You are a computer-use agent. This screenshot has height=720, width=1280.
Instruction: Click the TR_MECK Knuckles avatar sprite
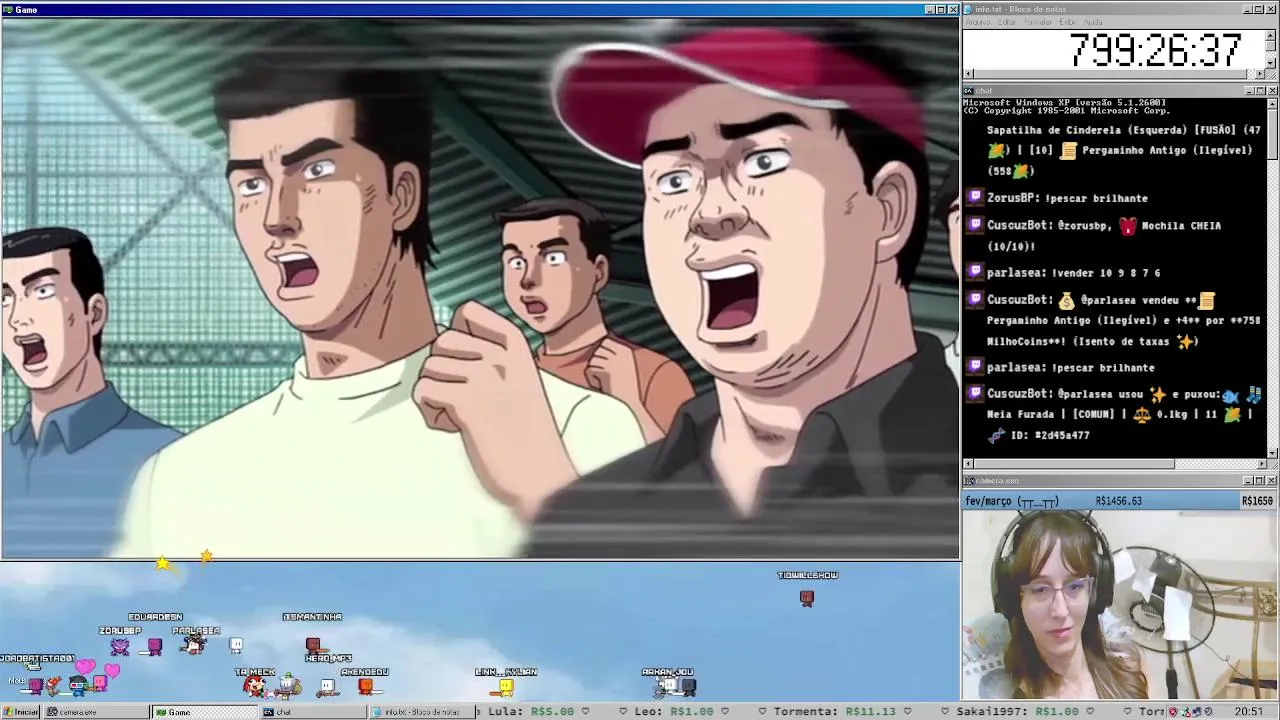pos(256,686)
